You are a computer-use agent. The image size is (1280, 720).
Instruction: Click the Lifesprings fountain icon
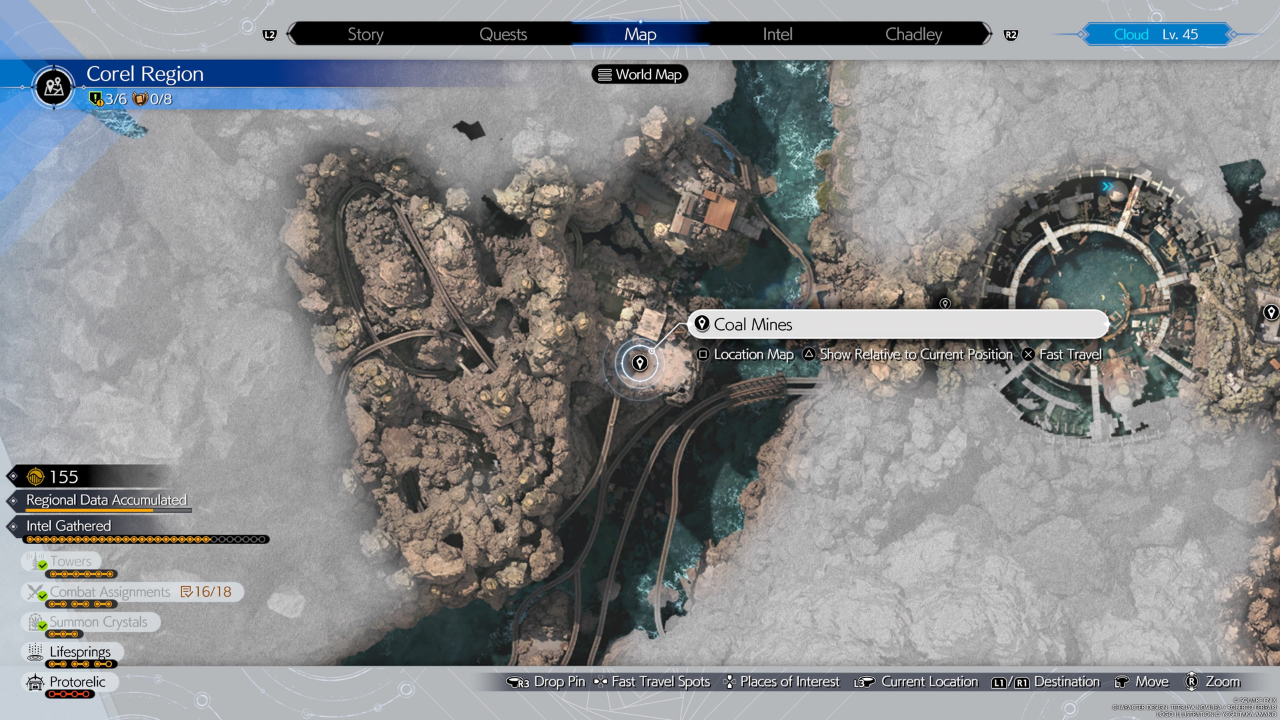pyautogui.click(x=36, y=652)
